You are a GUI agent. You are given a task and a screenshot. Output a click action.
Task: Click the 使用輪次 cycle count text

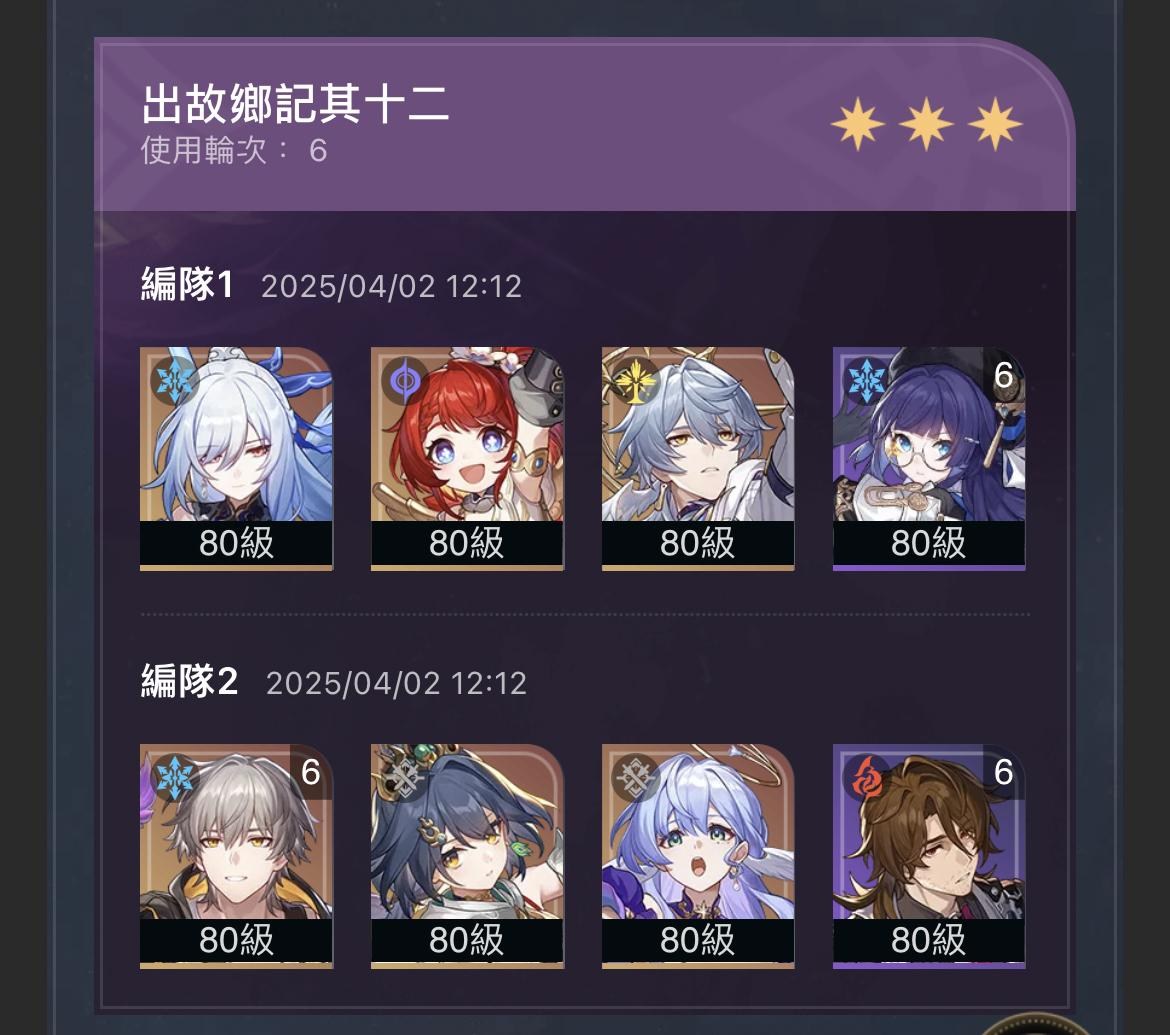coord(234,150)
